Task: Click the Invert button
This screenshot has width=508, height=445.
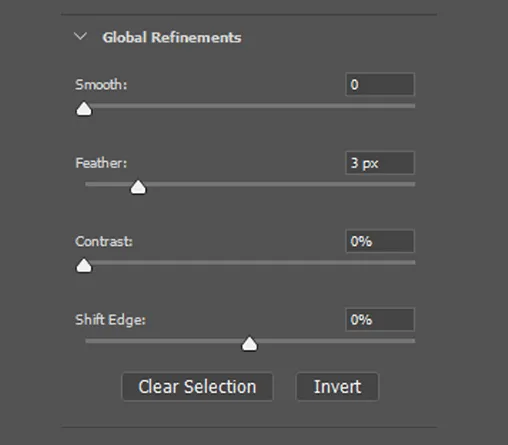Action: tap(337, 387)
